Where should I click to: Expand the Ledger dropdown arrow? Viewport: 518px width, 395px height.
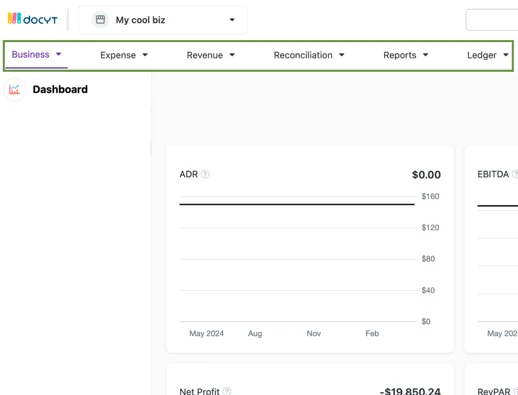(506, 55)
